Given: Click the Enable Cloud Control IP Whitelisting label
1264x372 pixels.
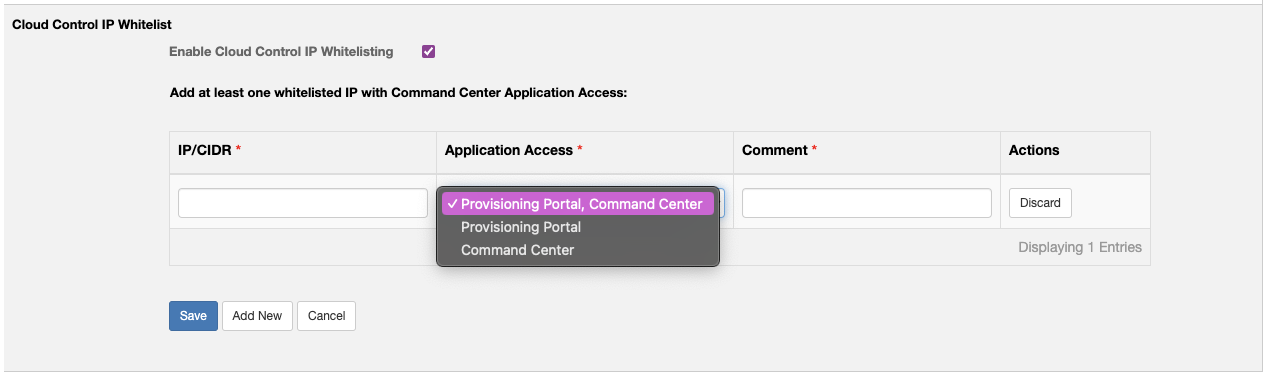Looking at the screenshot, I should pos(281,51).
